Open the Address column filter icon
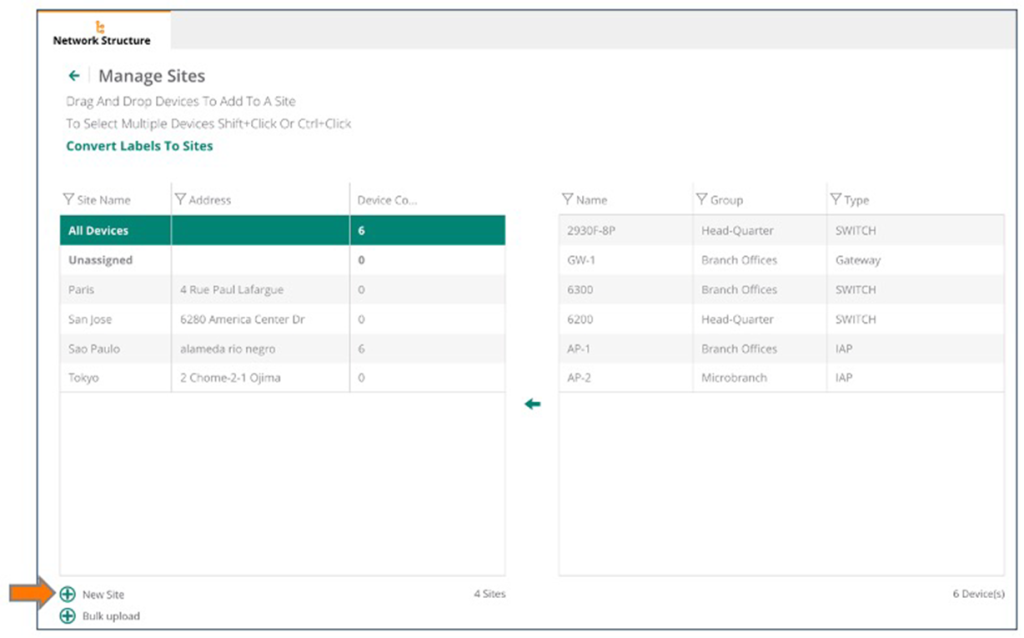The height and width of the screenshot is (638, 1024). (181, 200)
